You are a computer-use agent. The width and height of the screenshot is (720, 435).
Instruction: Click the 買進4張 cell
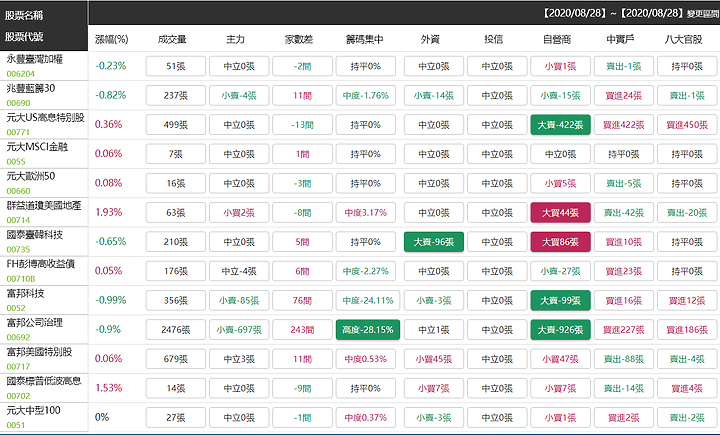[x=687, y=389]
